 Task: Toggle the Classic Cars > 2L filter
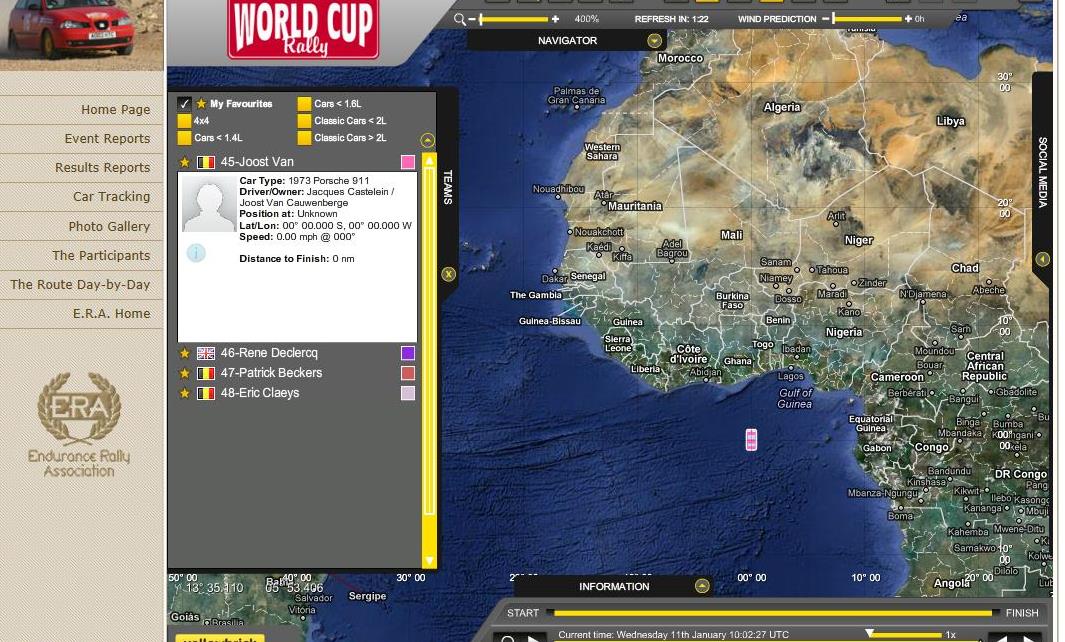click(304, 138)
